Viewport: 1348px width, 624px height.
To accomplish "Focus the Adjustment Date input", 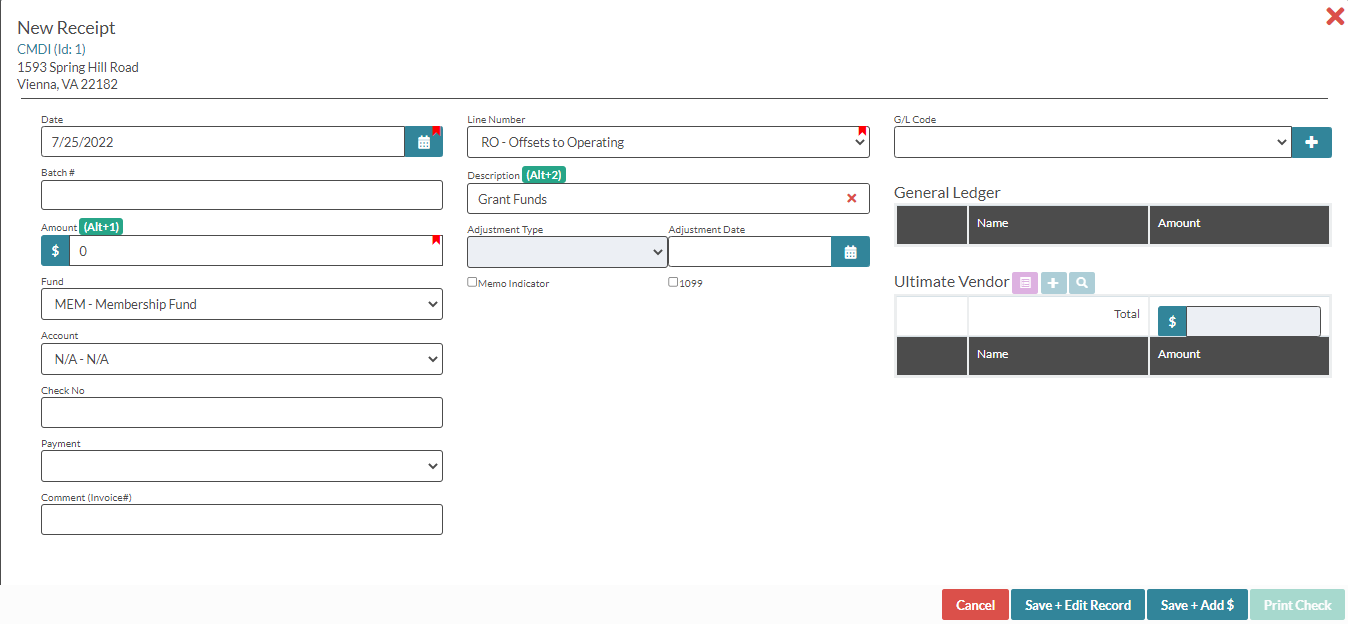I will (750, 252).
